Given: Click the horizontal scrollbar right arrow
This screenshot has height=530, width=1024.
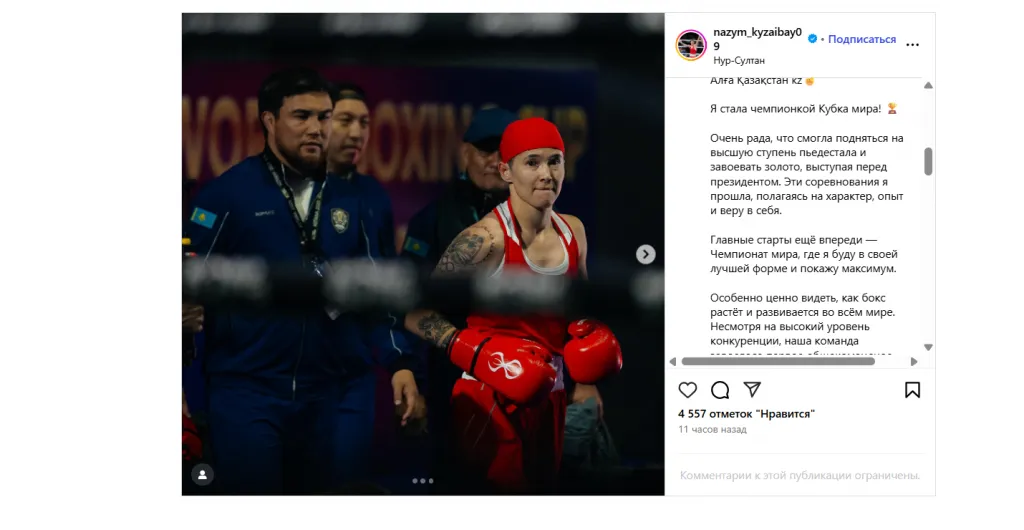Looking at the screenshot, I should [914, 361].
